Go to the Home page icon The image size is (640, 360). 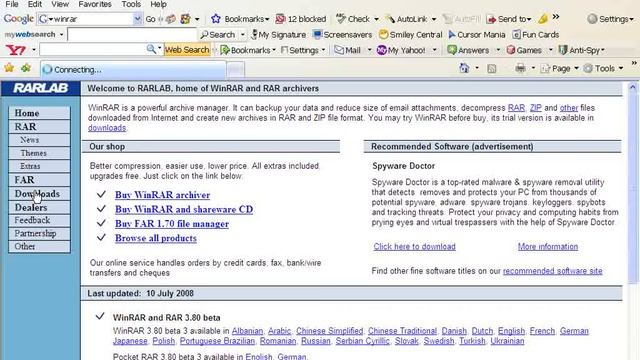coord(464,68)
